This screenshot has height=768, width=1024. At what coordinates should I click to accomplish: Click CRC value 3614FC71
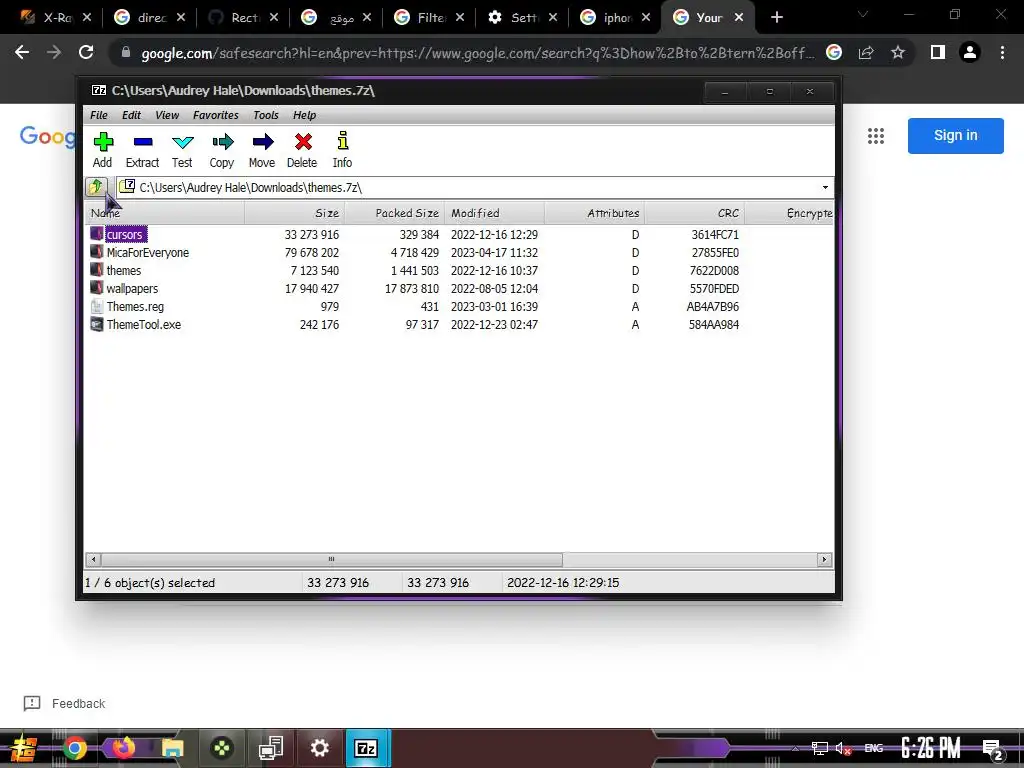coord(715,234)
